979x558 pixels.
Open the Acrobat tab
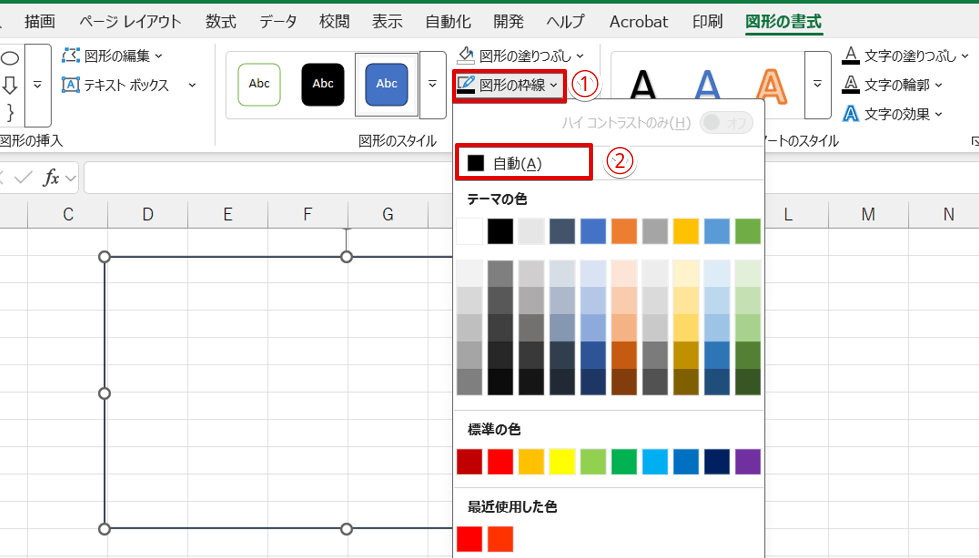pyautogui.click(x=639, y=21)
